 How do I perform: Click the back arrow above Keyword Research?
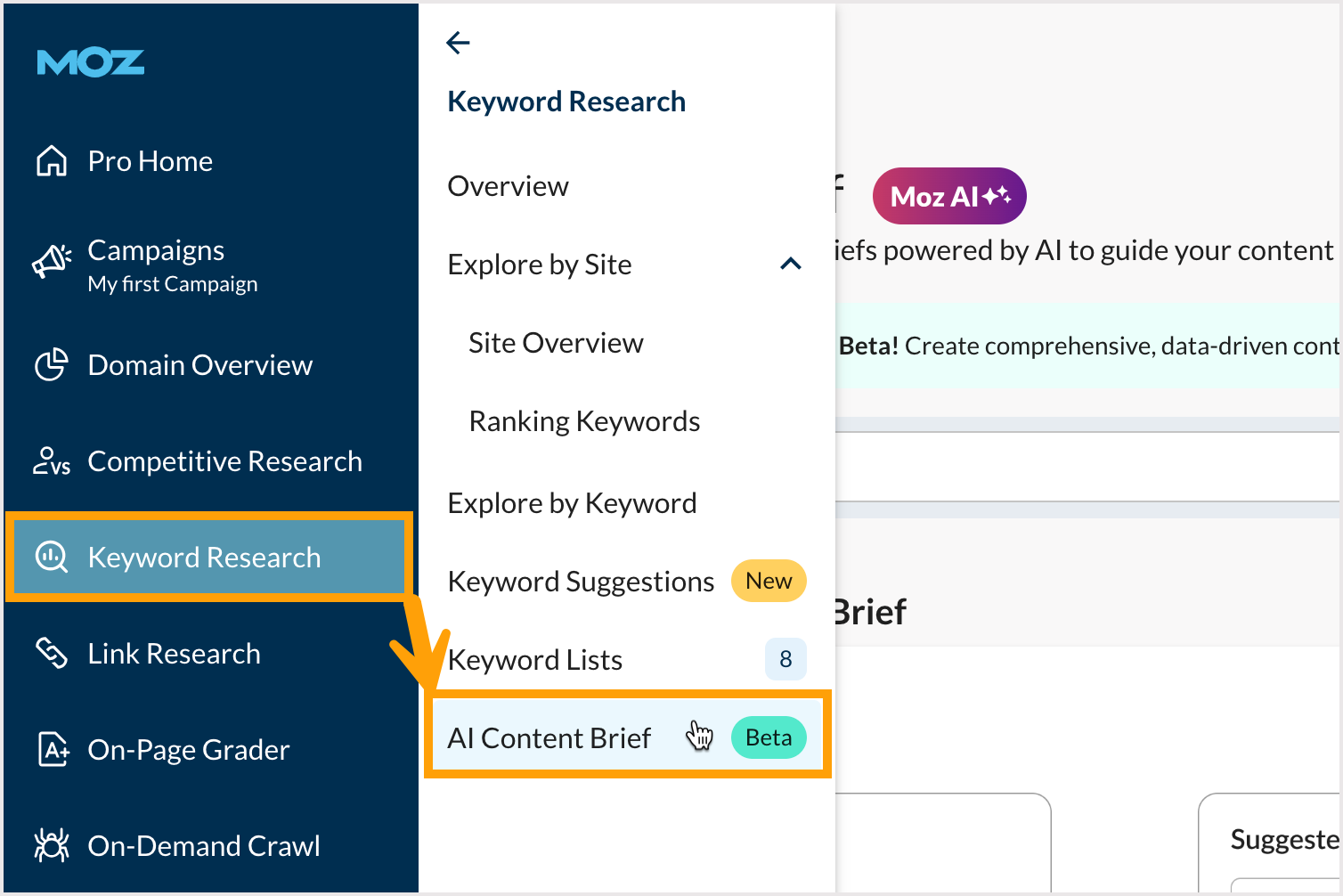coord(457,43)
